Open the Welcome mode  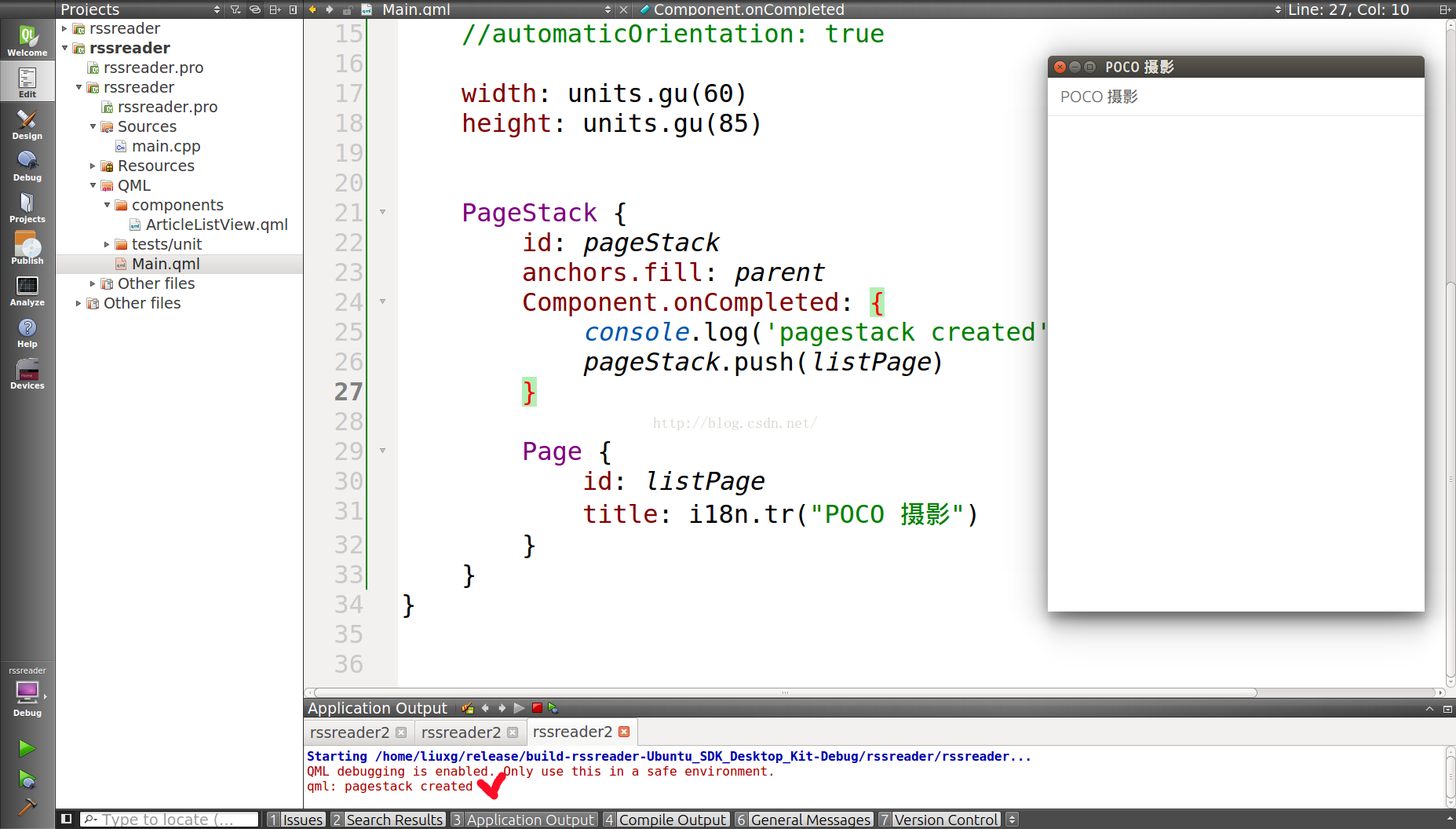coord(27,40)
